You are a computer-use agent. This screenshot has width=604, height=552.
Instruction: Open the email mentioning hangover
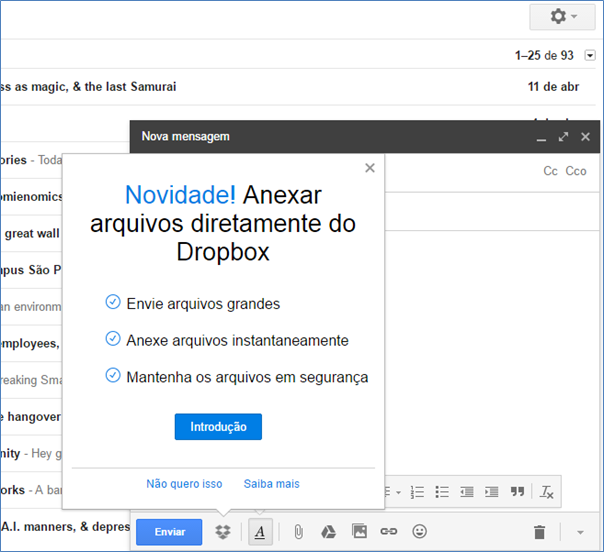click(31, 417)
